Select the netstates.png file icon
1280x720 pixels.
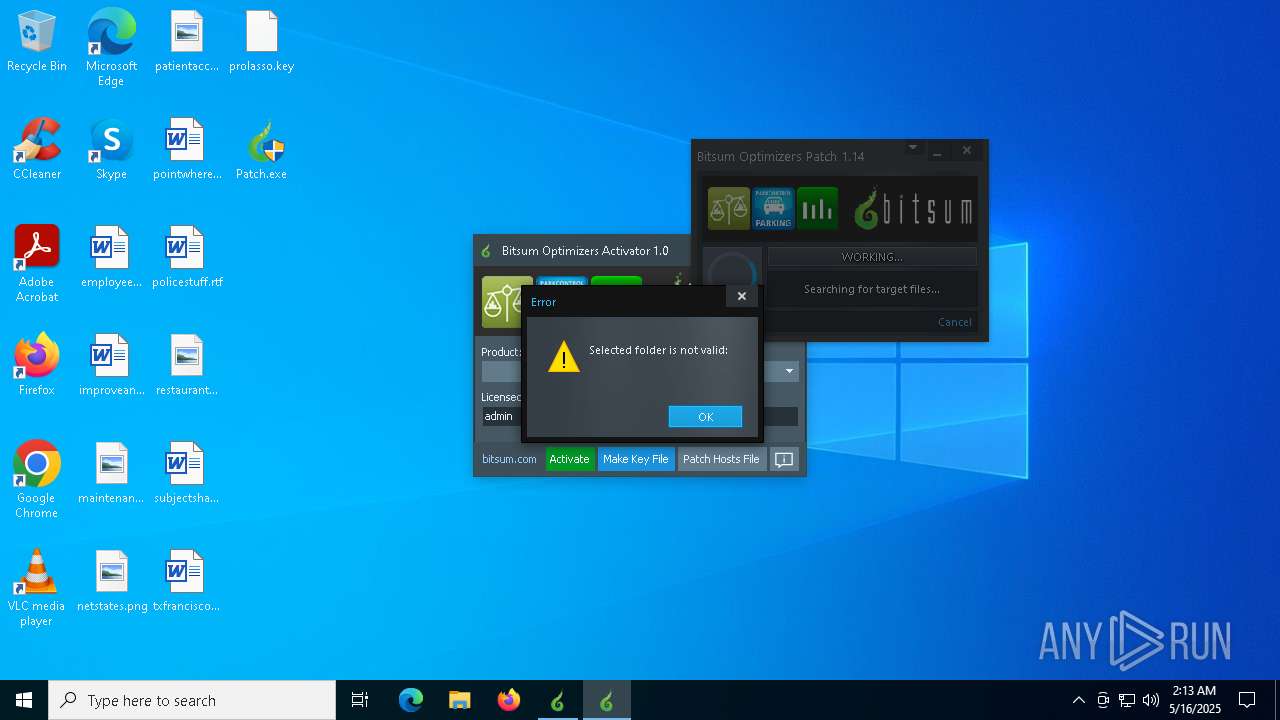click(111, 581)
